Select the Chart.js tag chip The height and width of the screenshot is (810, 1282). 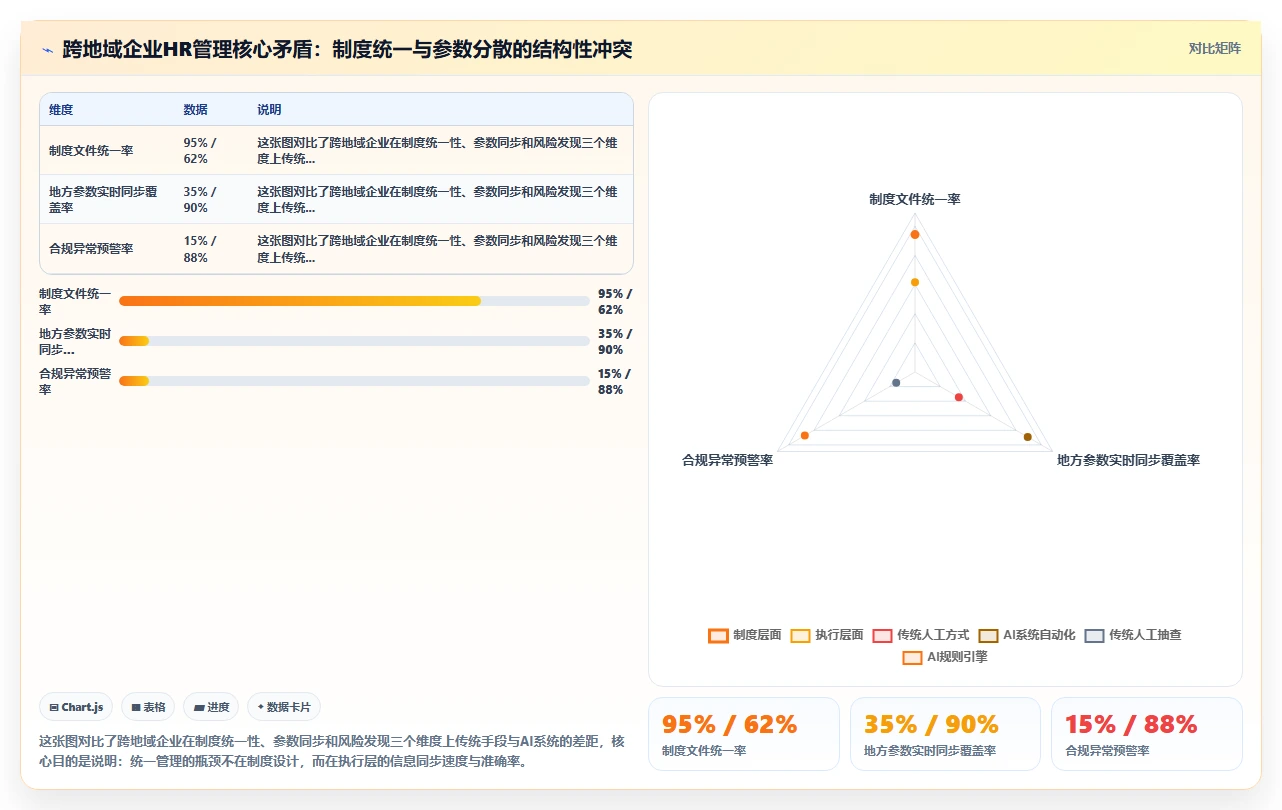coord(77,707)
